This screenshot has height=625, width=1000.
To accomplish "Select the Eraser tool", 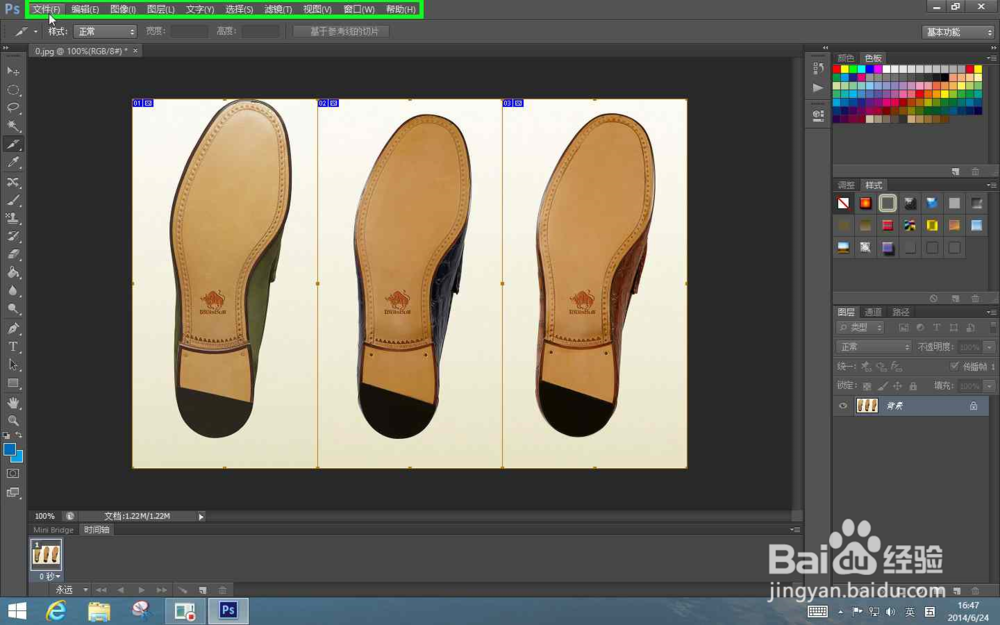I will 13,254.
